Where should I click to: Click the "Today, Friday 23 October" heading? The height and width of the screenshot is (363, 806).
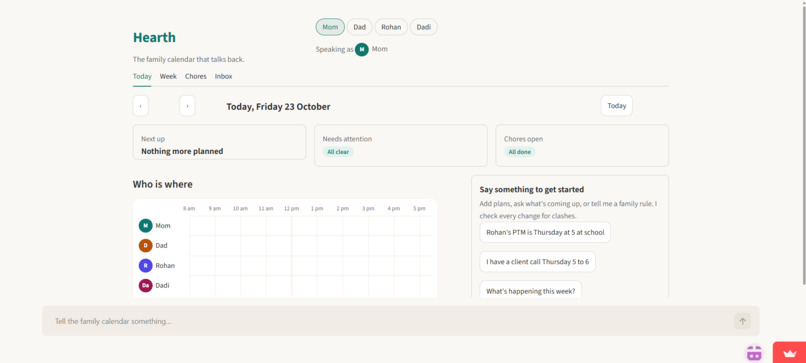click(x=279, y=107)
